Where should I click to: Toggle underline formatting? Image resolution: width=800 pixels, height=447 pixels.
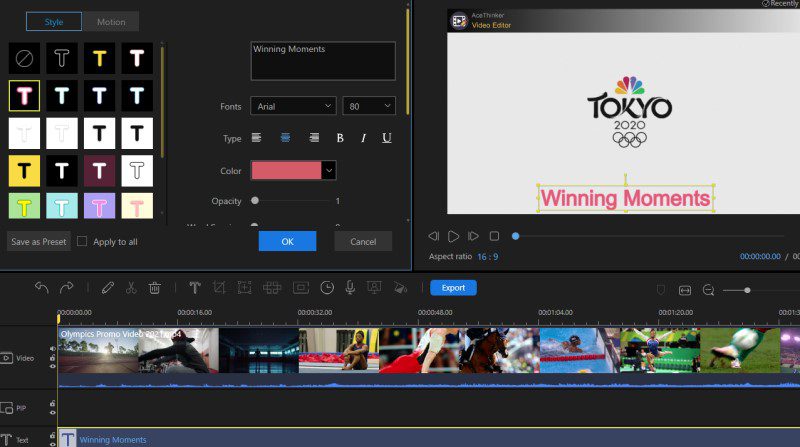tap(387, 138)
